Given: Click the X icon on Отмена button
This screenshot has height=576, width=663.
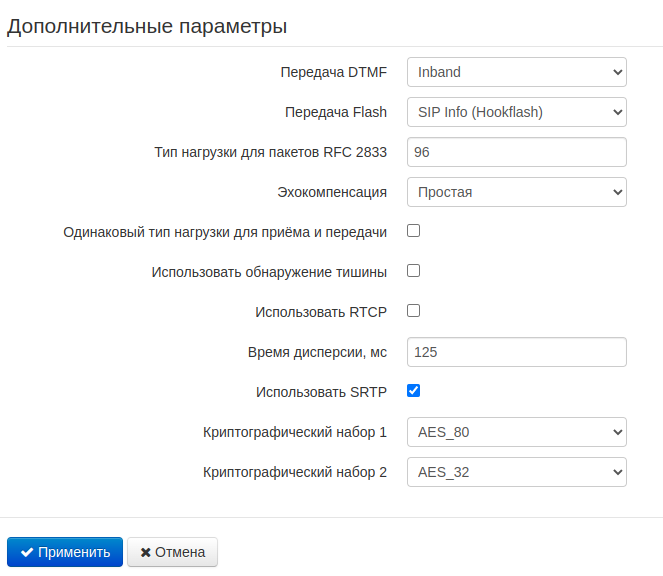Looking at the screenshot, I should [146, 552].
